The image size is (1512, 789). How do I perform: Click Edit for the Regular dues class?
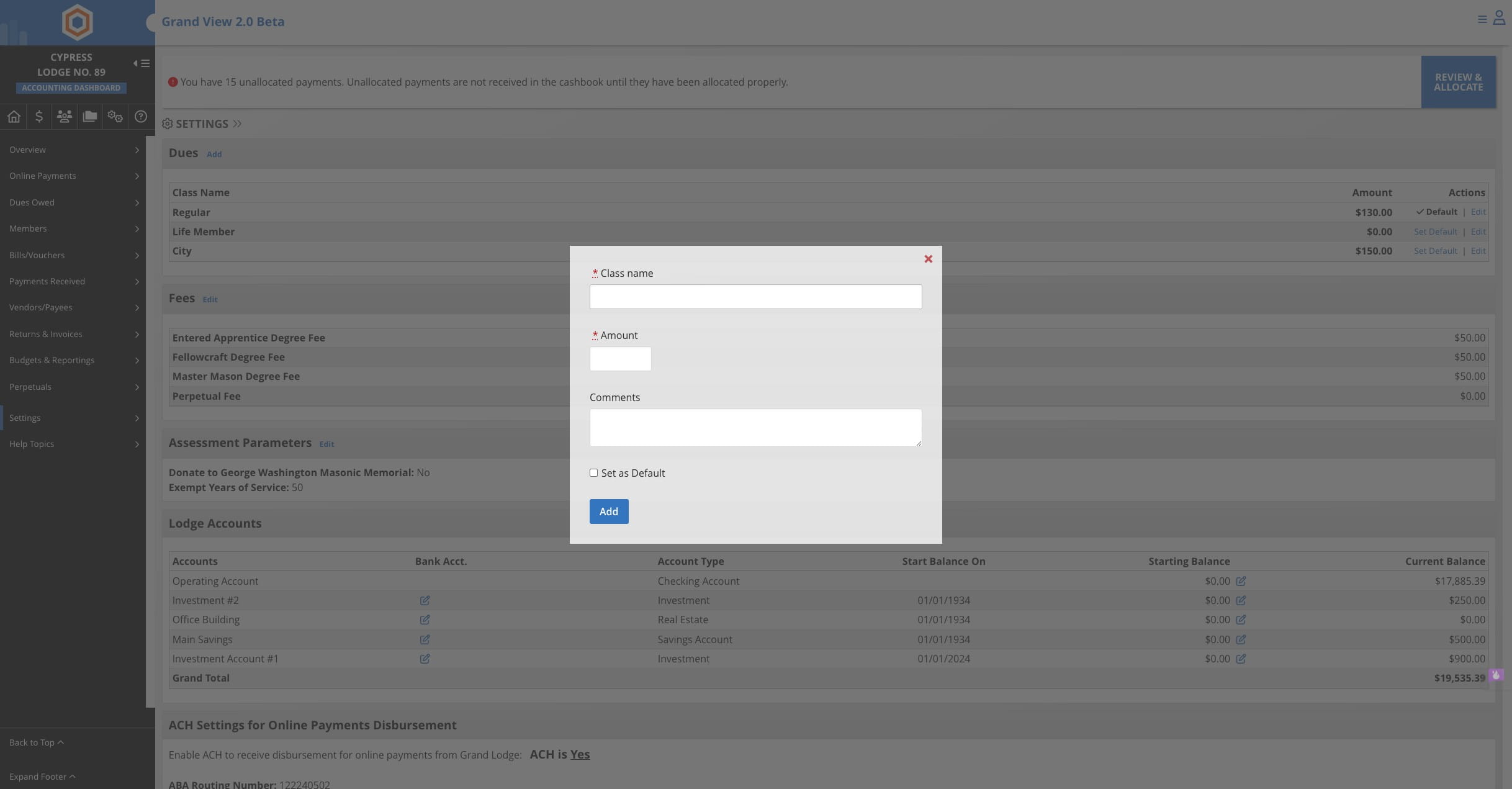point(1478,212)
